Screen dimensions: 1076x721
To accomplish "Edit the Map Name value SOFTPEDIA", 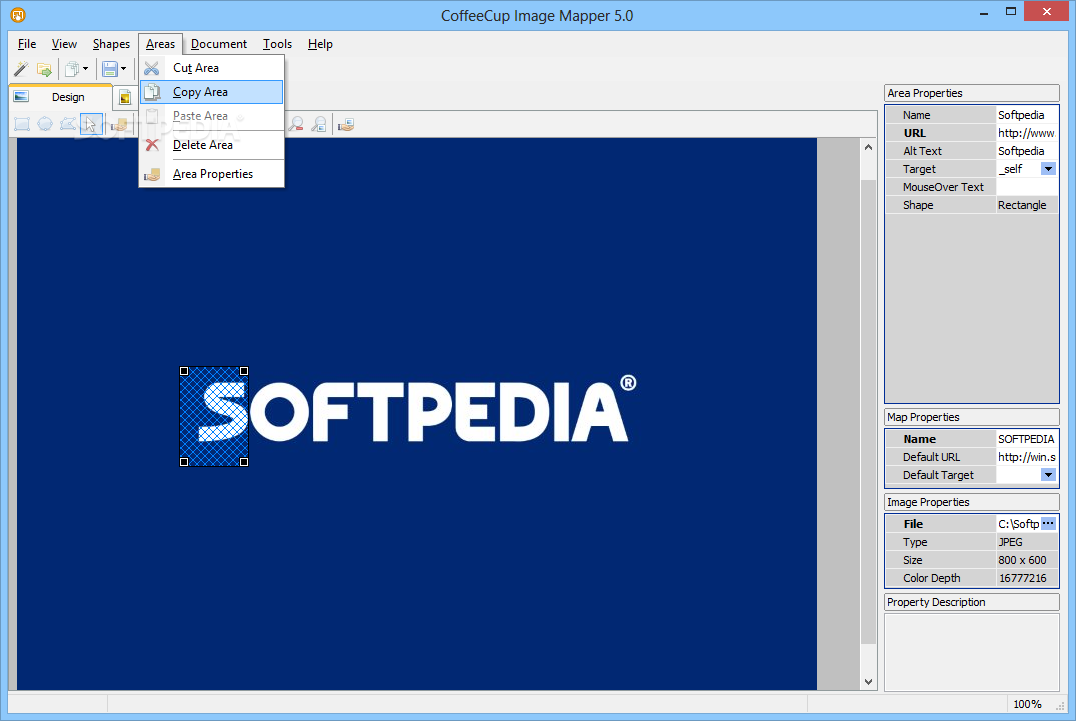I will [1027, 439].
